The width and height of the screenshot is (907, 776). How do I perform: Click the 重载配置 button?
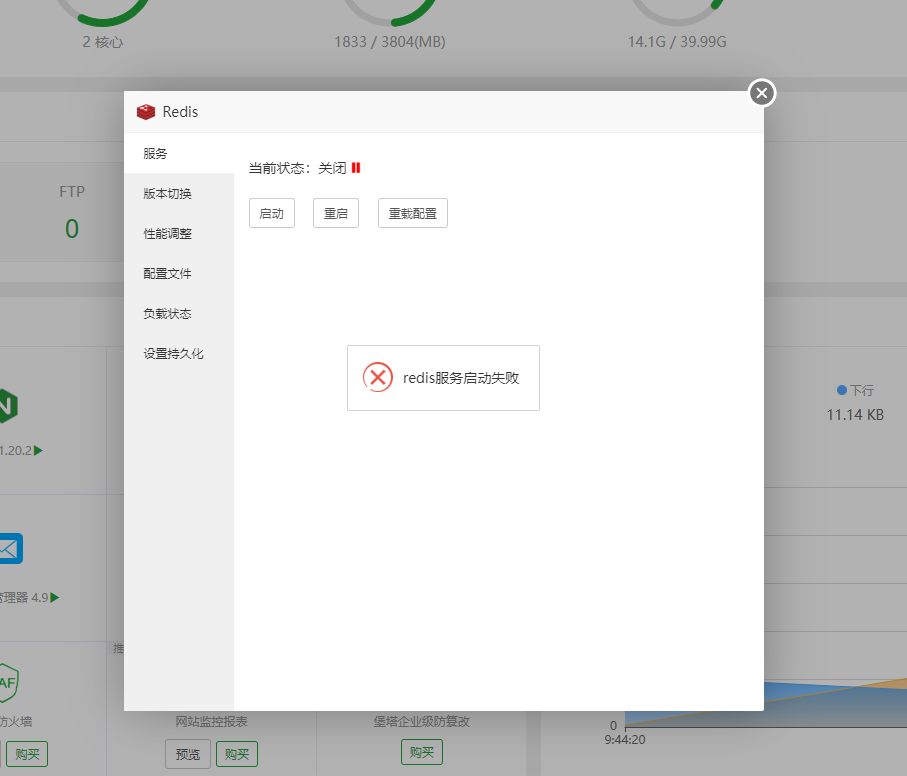pyautogui.click(x=412, y=213)
